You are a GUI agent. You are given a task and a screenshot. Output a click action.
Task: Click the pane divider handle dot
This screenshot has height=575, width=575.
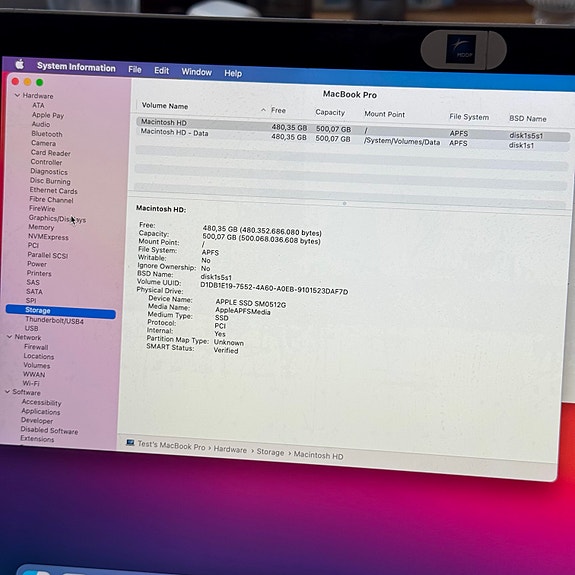click(344, 203)
